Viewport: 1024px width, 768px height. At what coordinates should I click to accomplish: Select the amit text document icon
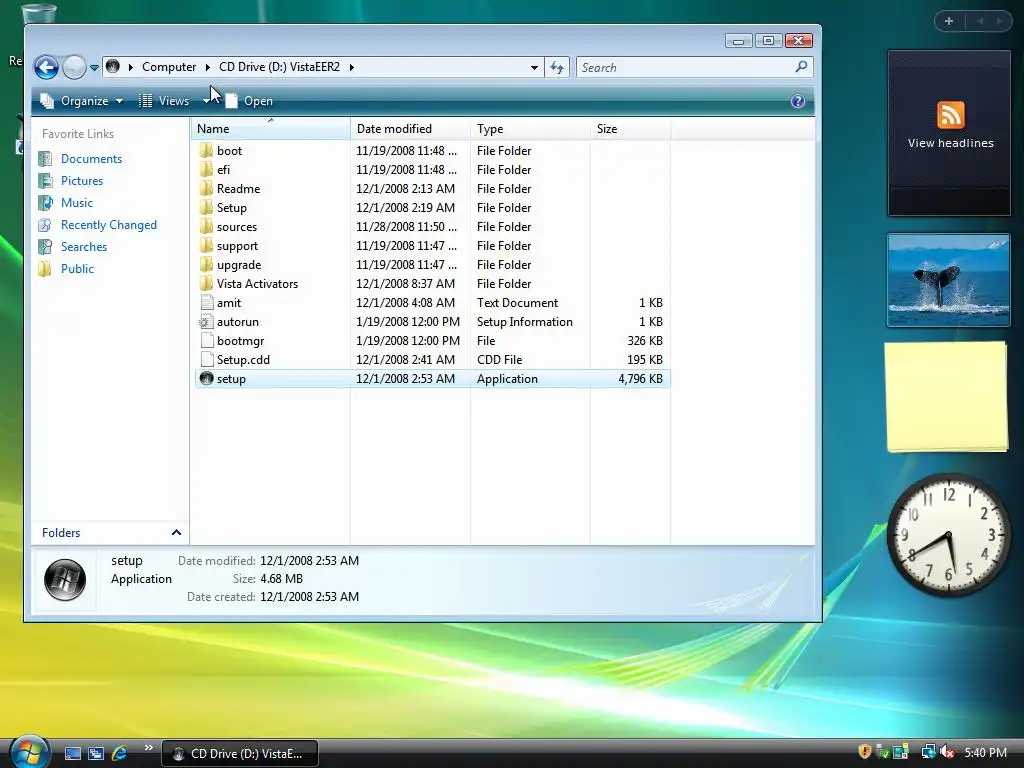[206, 302]
